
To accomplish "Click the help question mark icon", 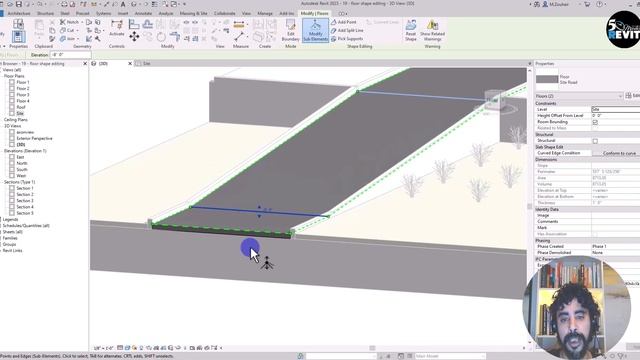I will point(600,4).
